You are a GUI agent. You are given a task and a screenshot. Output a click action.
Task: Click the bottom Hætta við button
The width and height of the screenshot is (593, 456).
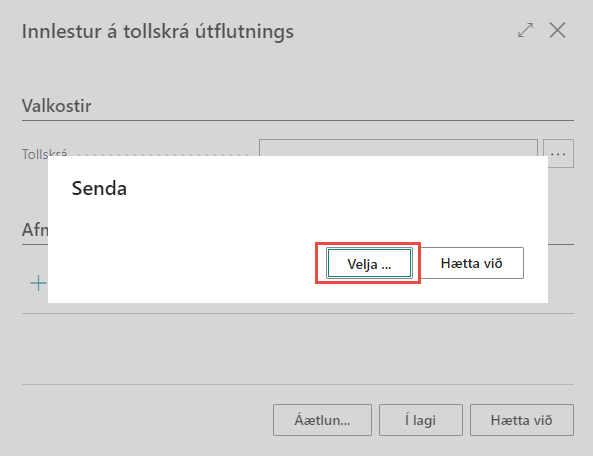pos(522,420)
